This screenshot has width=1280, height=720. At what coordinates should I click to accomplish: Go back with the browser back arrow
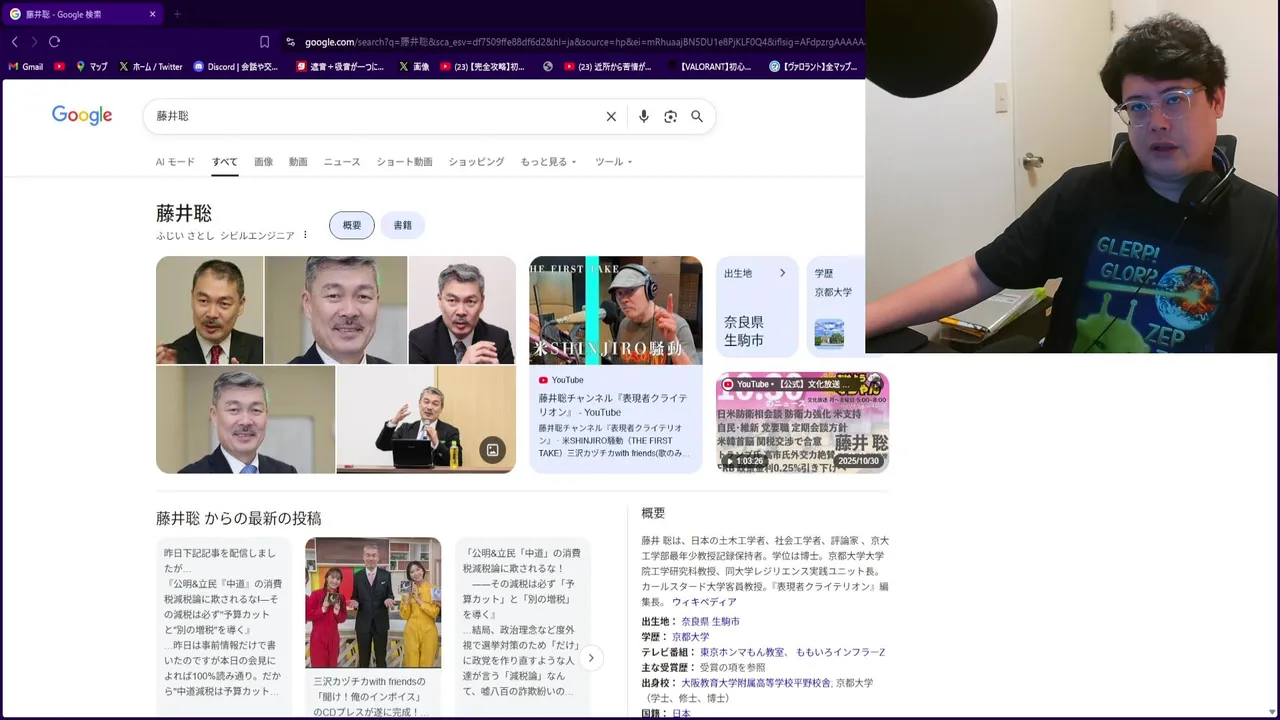(14, 42)
